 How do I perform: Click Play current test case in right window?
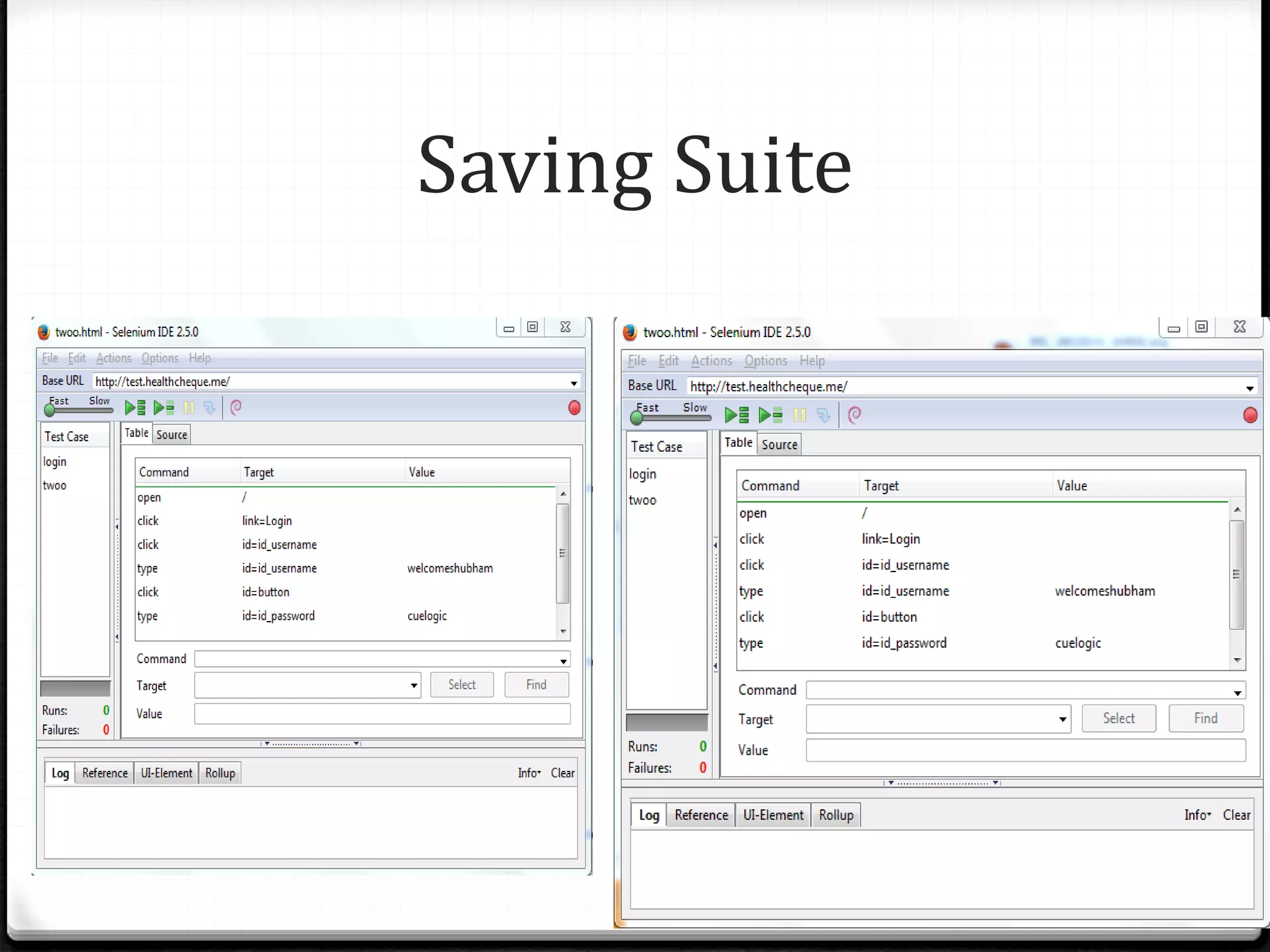pyautogui.click(x=771, y=415)
